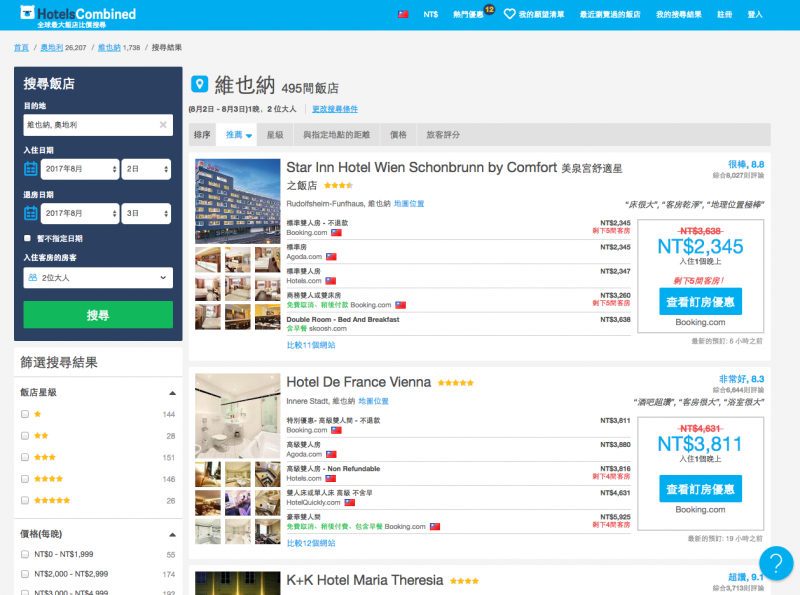Check the NT$0 - NT$1,999 price filter
The width and height of the screenshot is (800, 595).
pyautogui.click(x=25, y=554)
